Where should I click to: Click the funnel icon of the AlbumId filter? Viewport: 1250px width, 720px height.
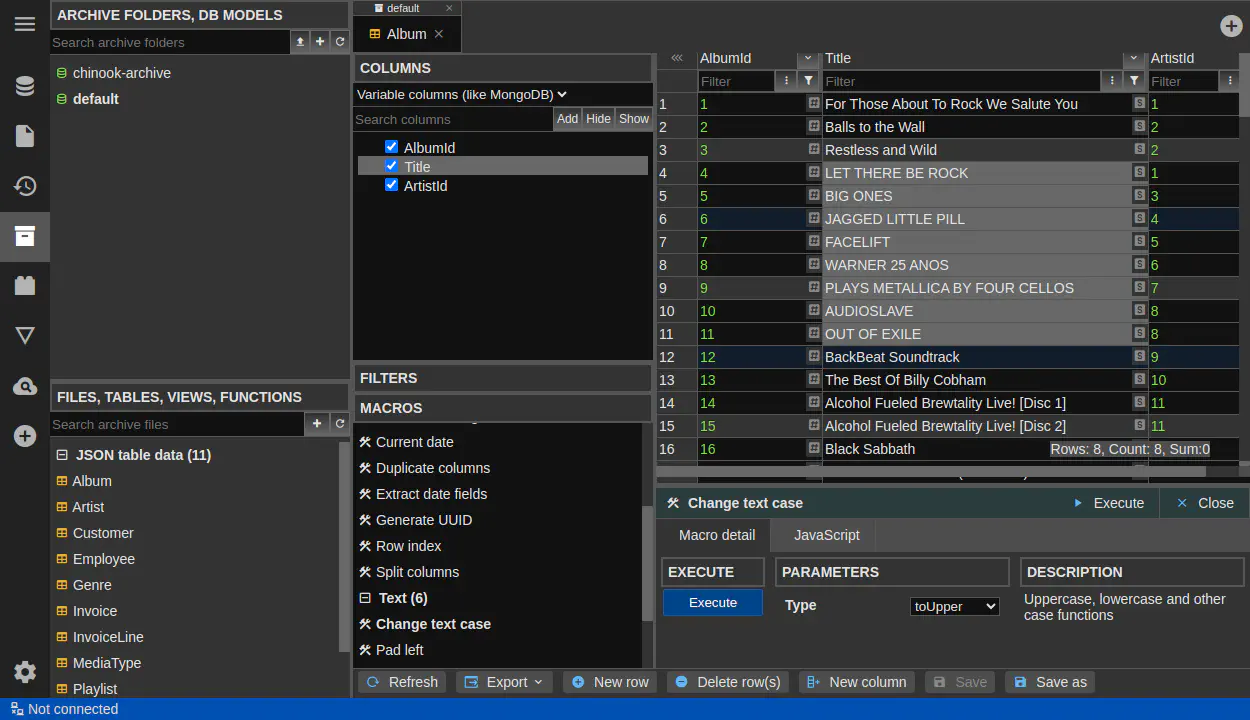tap(808, 81)
